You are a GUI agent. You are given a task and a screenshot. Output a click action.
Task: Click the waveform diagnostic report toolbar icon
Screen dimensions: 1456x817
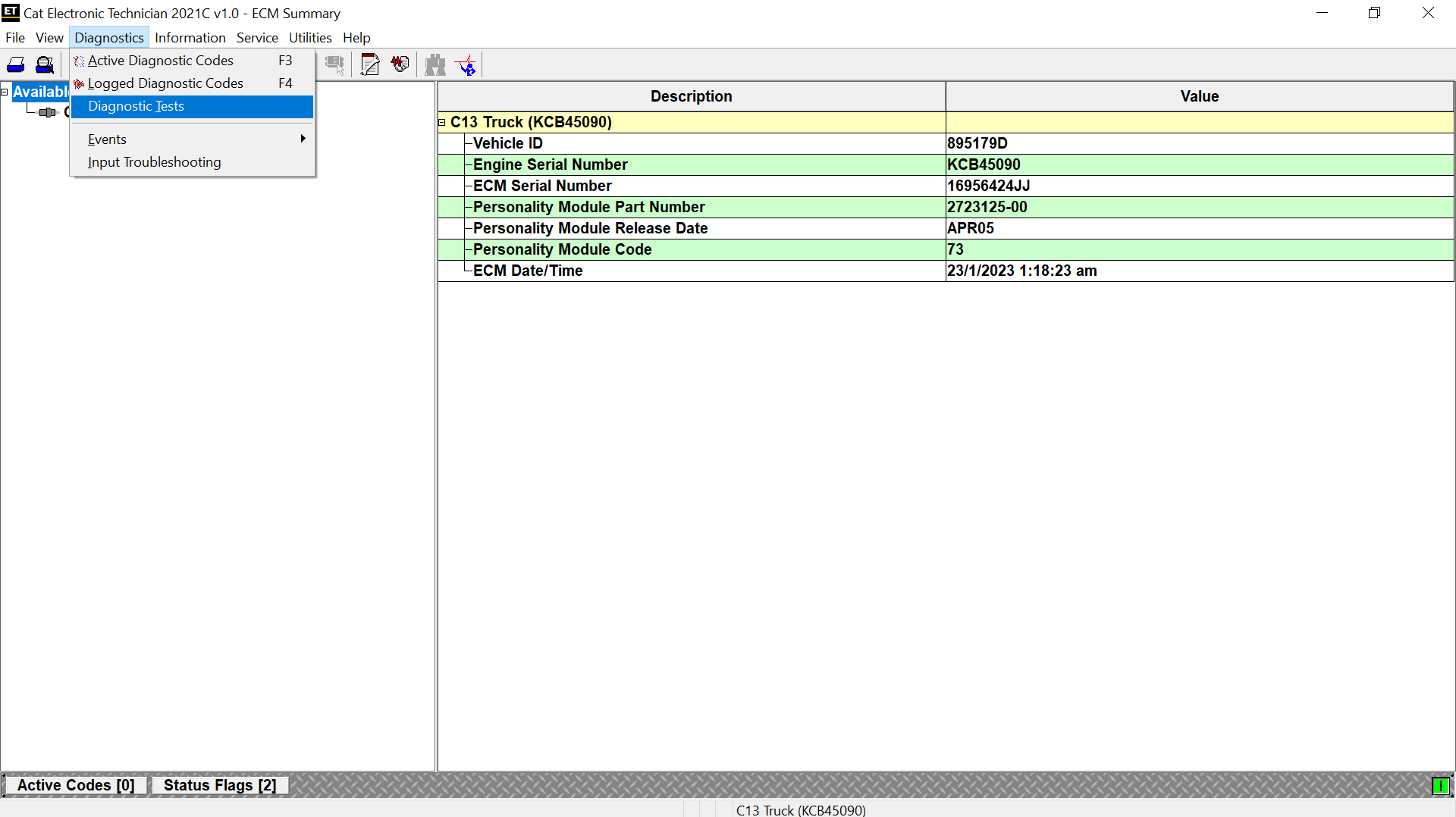click(400, 64)
